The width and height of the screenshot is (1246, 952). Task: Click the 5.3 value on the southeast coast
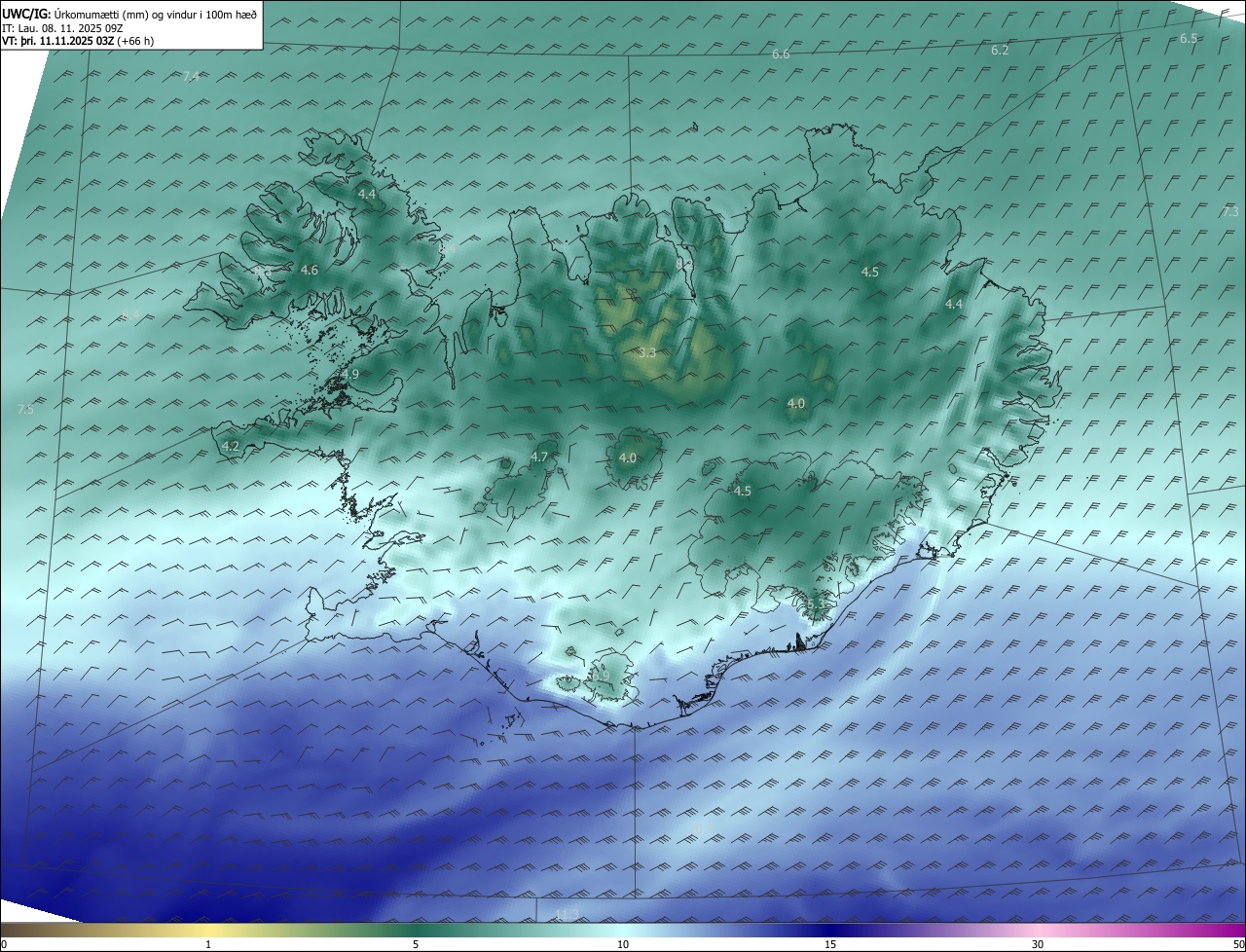[x=816, y=605]
